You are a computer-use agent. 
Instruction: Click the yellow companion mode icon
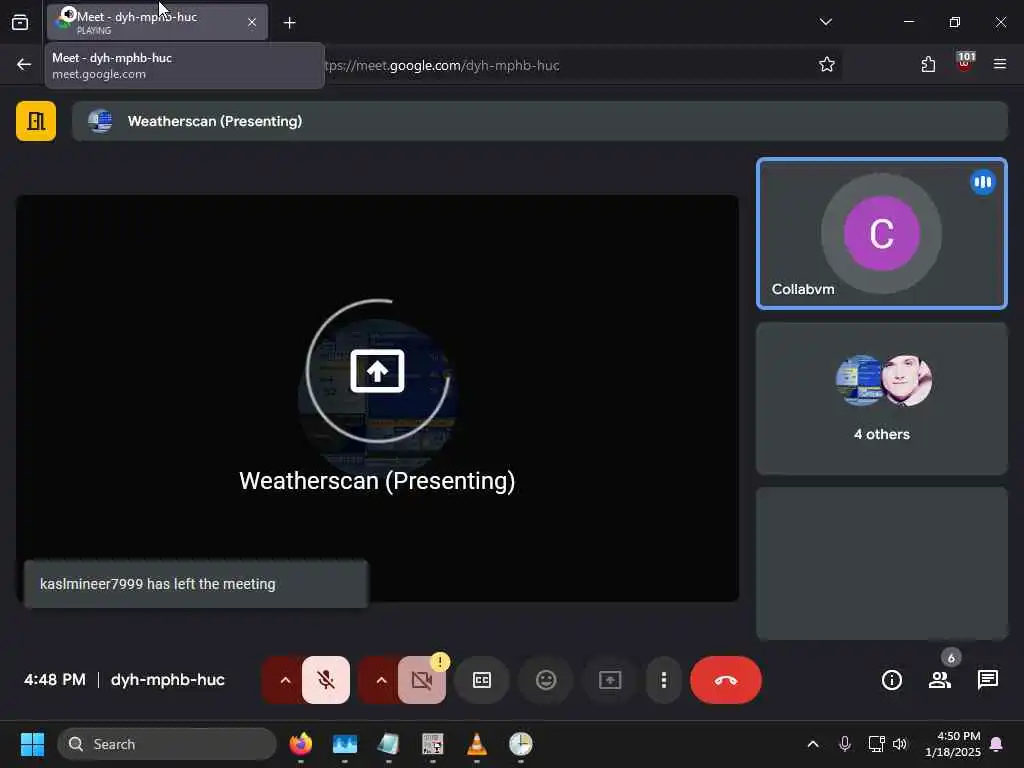36,121
